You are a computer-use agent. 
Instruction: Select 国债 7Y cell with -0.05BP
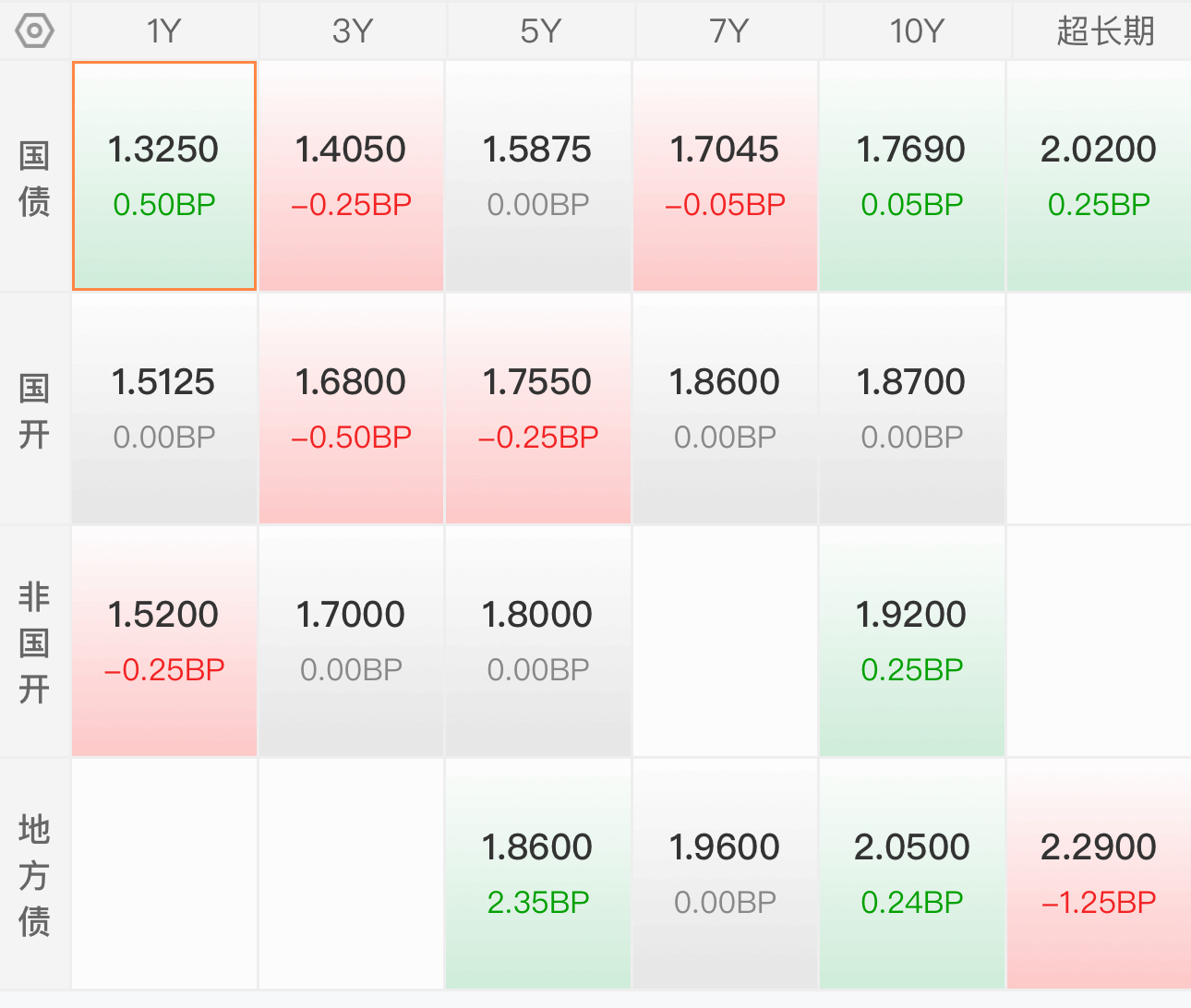coord(726,176)
